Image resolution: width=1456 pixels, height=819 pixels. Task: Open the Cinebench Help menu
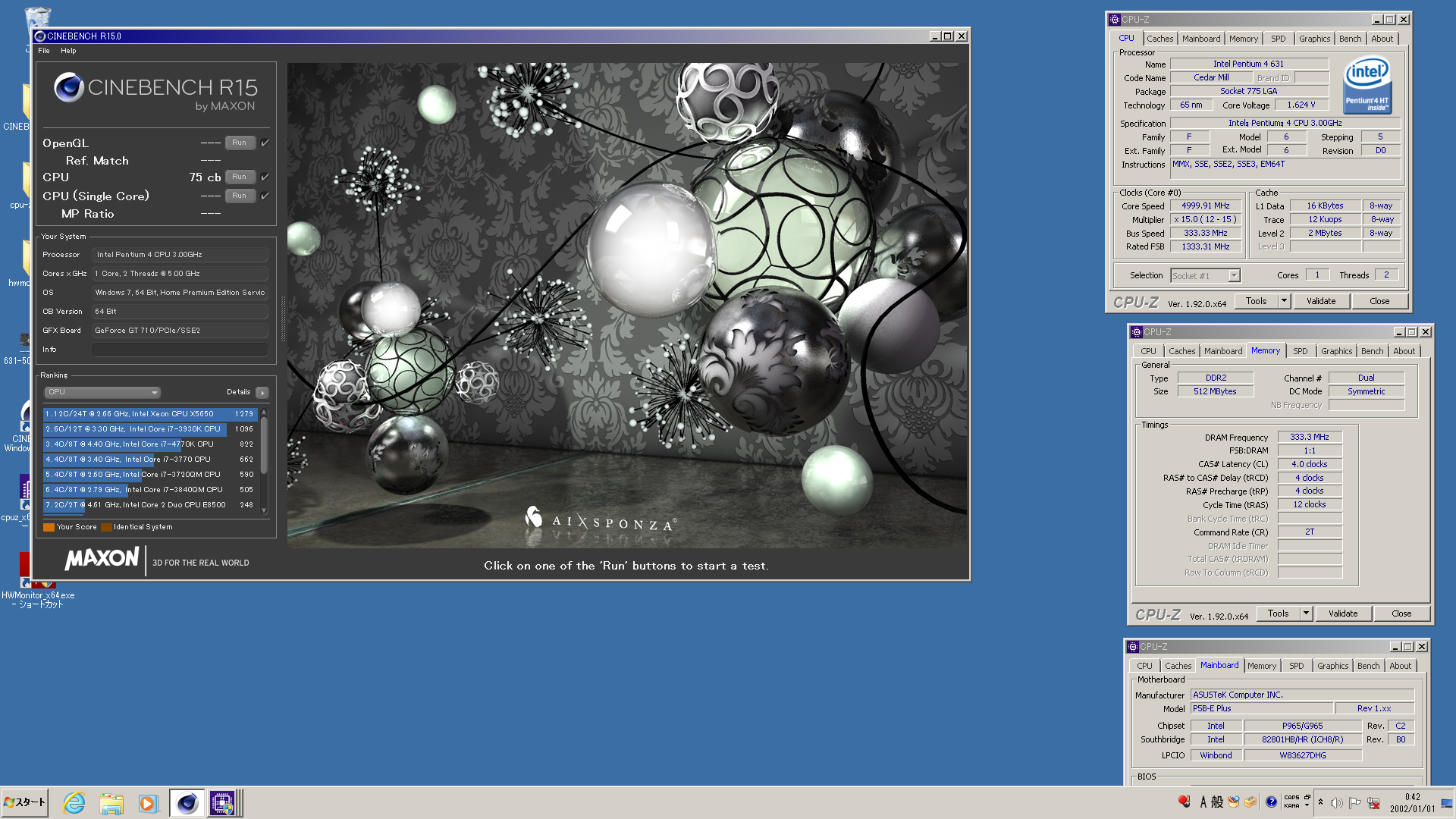click(68, 51)
